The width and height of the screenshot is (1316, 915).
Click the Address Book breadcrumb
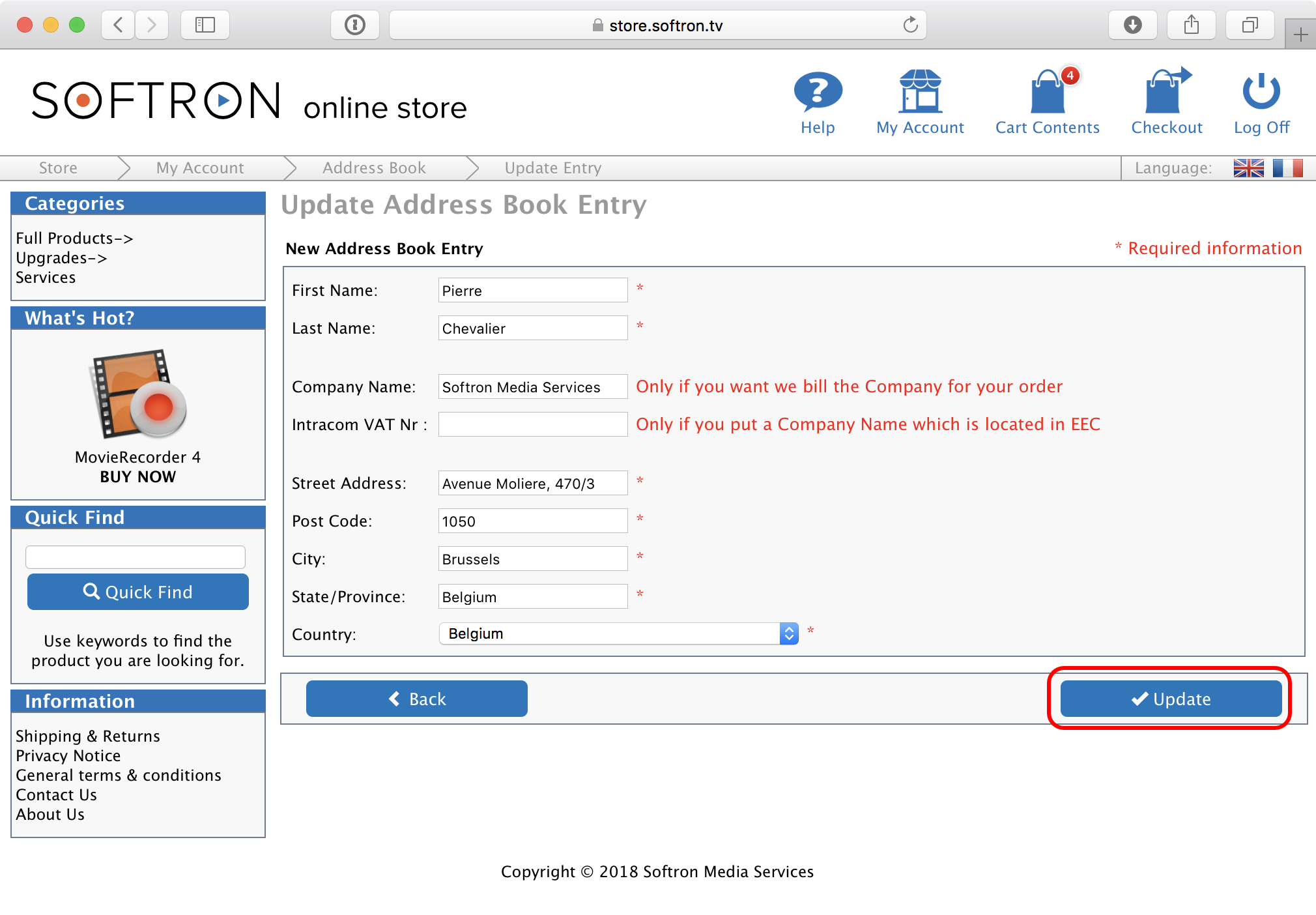[374, 168]
